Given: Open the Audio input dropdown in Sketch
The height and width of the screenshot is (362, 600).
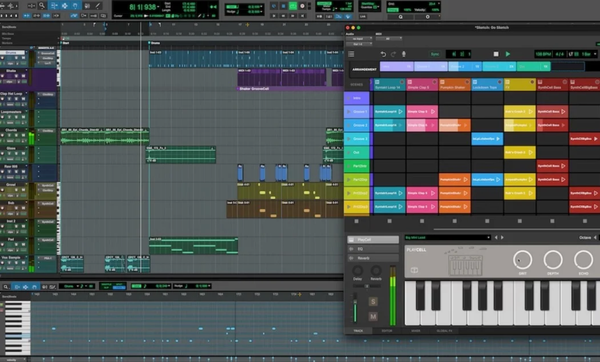Looking at the screenshot, I should 359,39.
